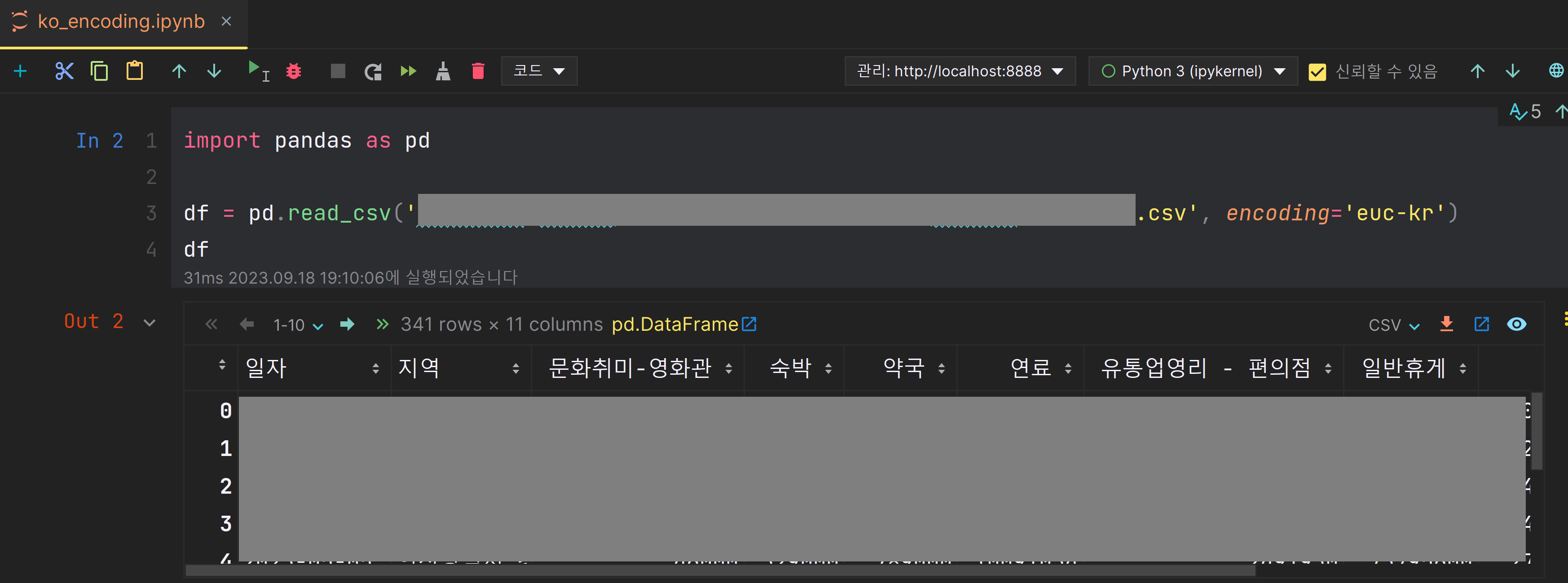Image resolution: width=1568 pixels, height=583 pixels.
Task: Click the debug cell bug icon
Action: [294, 71]
